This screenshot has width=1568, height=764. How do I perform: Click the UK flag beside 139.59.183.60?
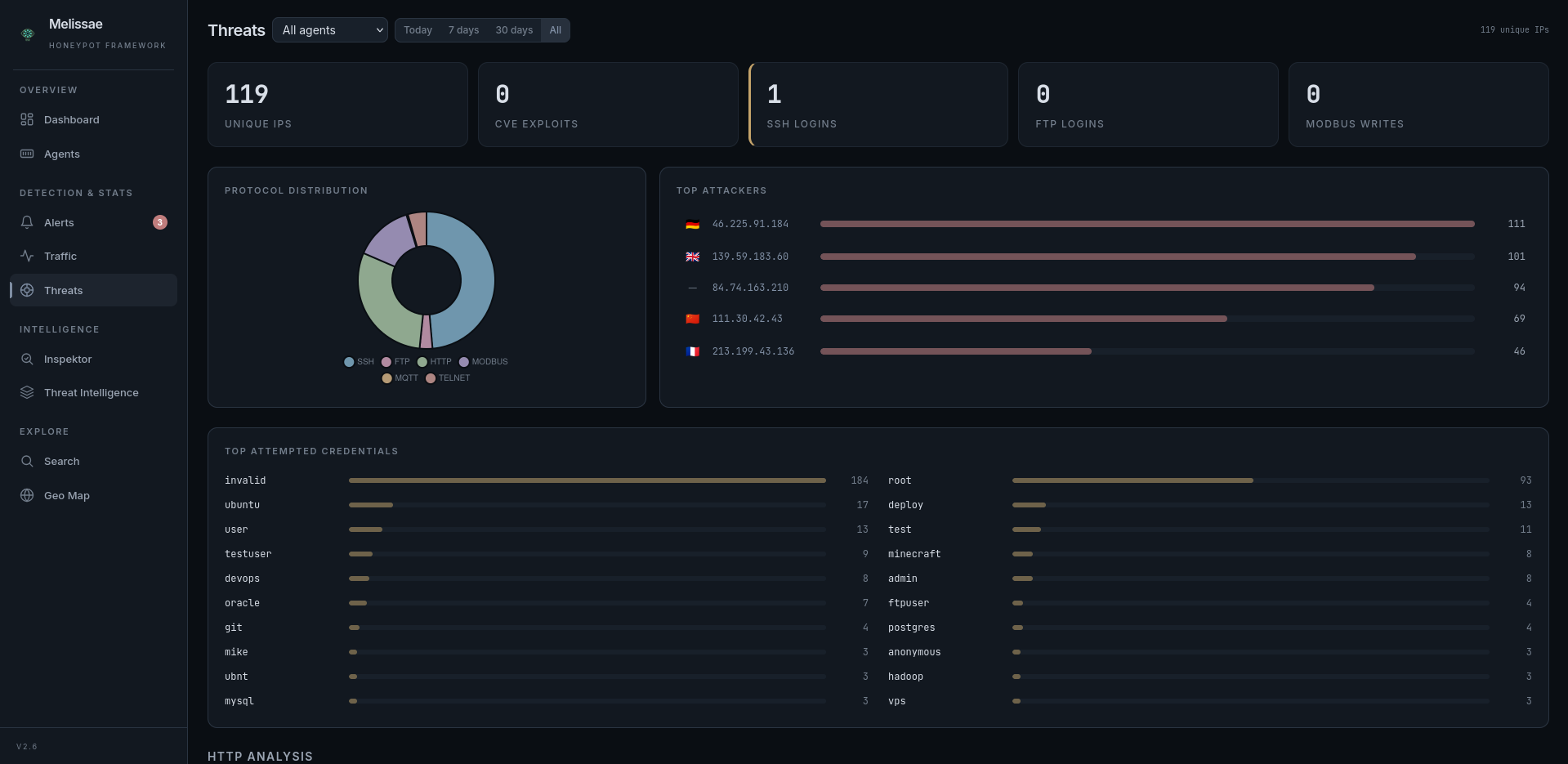pyautogui.click(x=692, y=257)
